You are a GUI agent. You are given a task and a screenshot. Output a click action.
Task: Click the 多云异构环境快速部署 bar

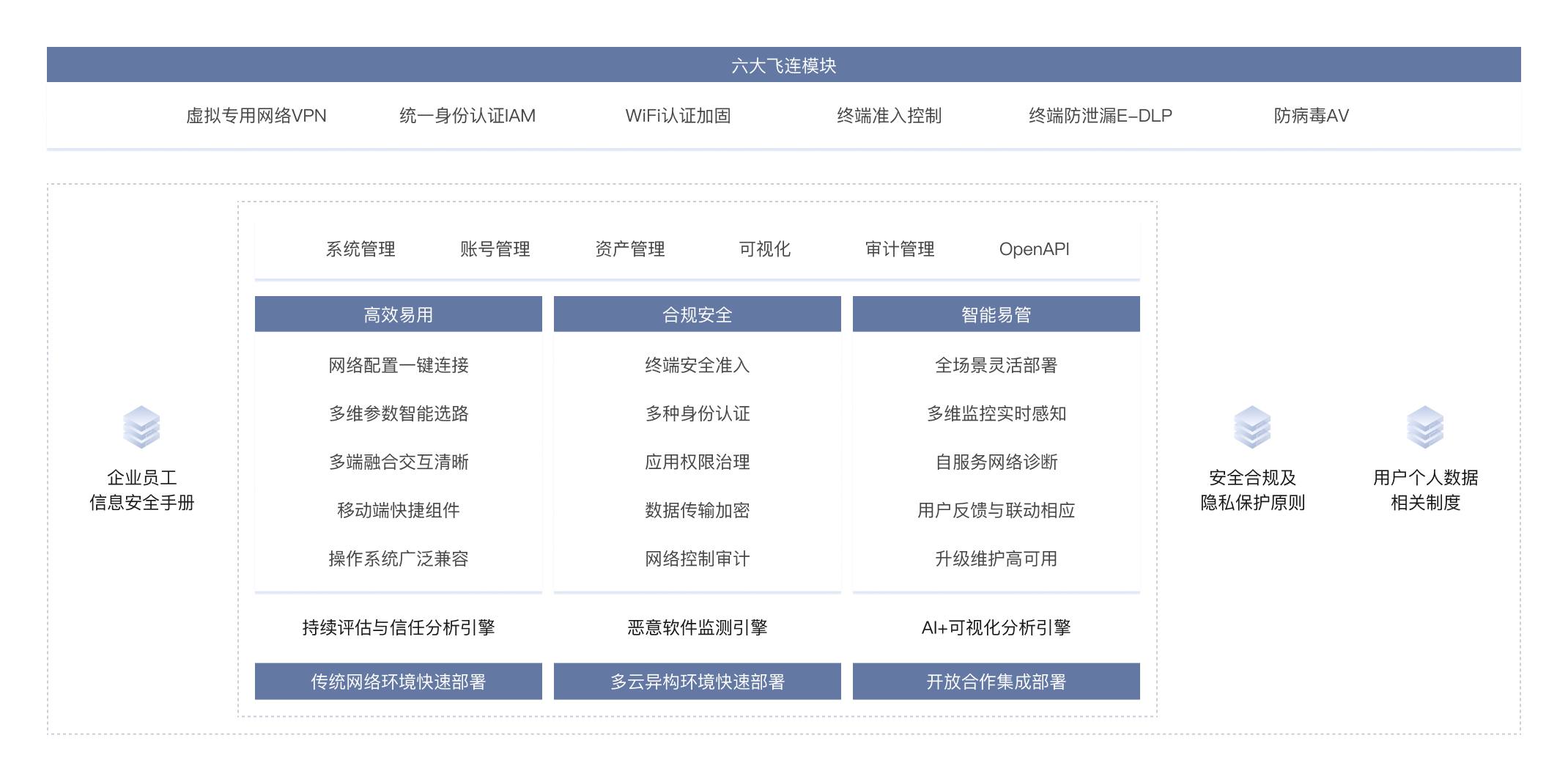pyautogui.click(x=698, y=682)
